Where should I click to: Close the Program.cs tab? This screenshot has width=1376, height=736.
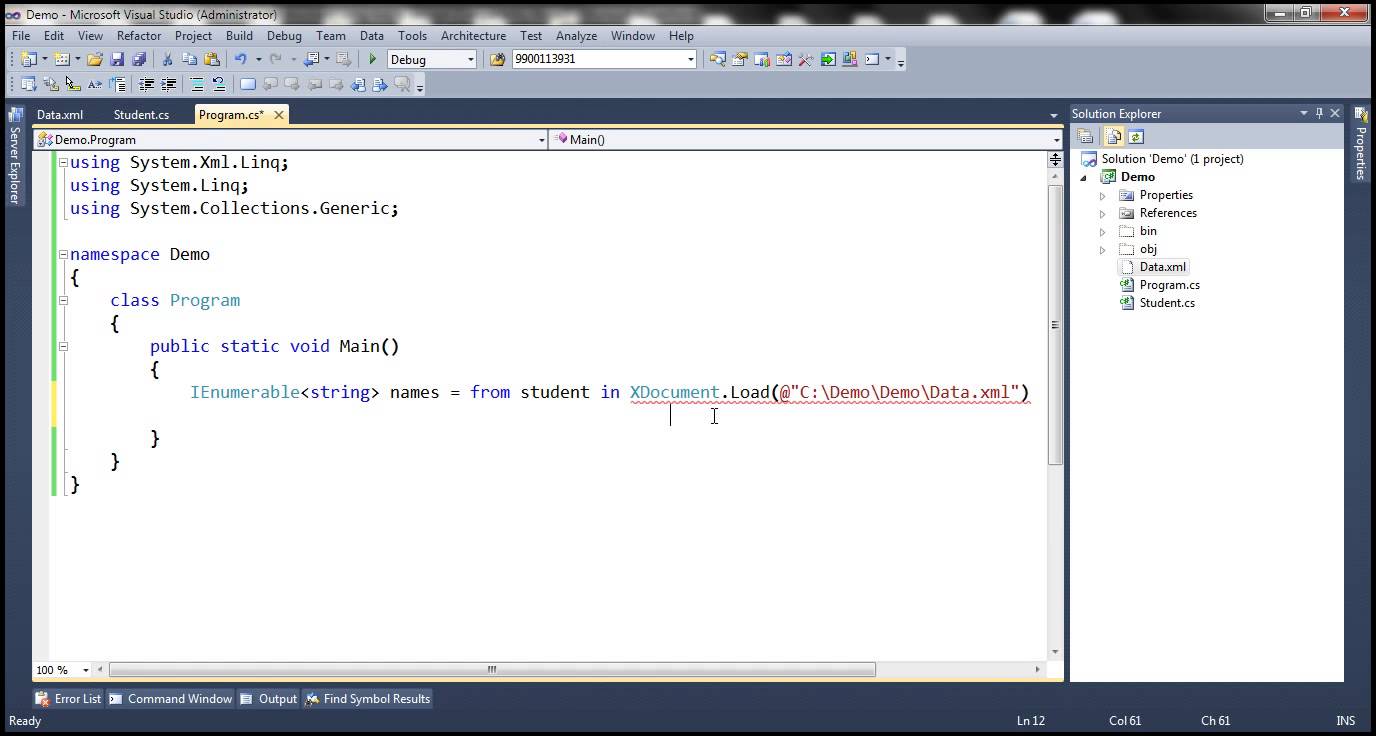tap(279, 115)
